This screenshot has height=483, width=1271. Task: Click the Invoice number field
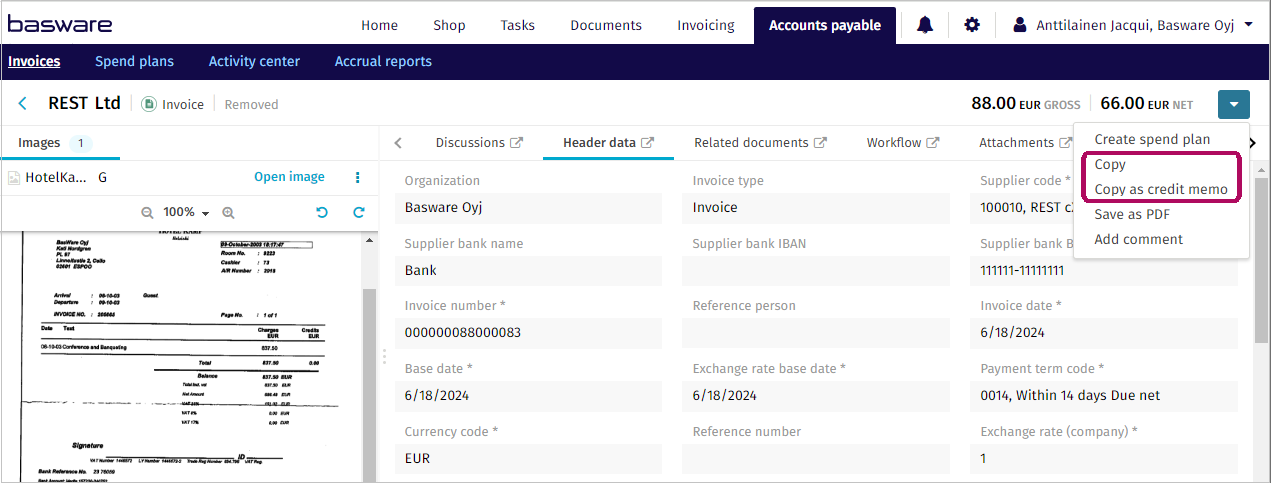[x=528, y=332]
